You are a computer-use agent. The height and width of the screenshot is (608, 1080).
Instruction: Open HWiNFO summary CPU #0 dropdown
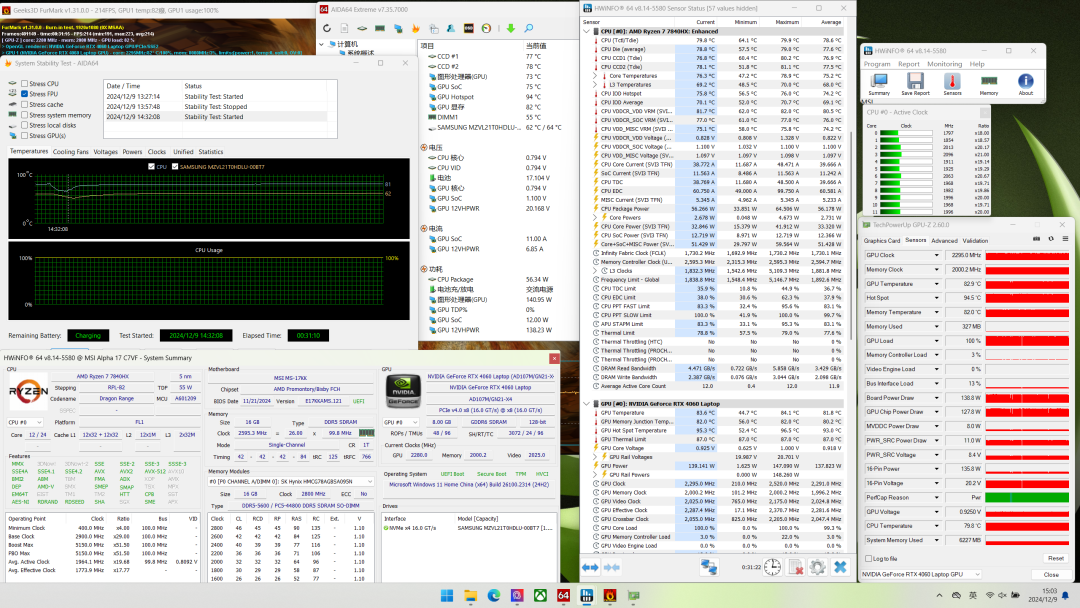point(25,422)
